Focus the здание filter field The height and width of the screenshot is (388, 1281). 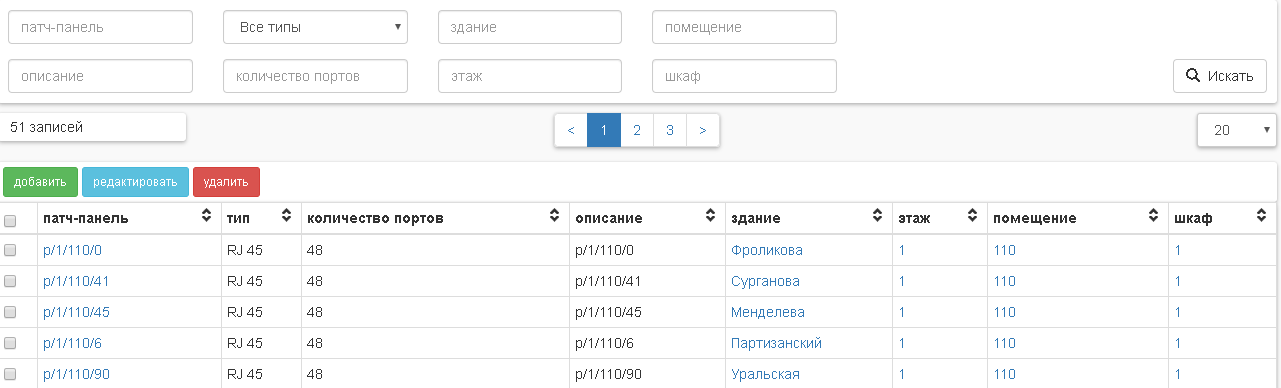pos(530,27)
